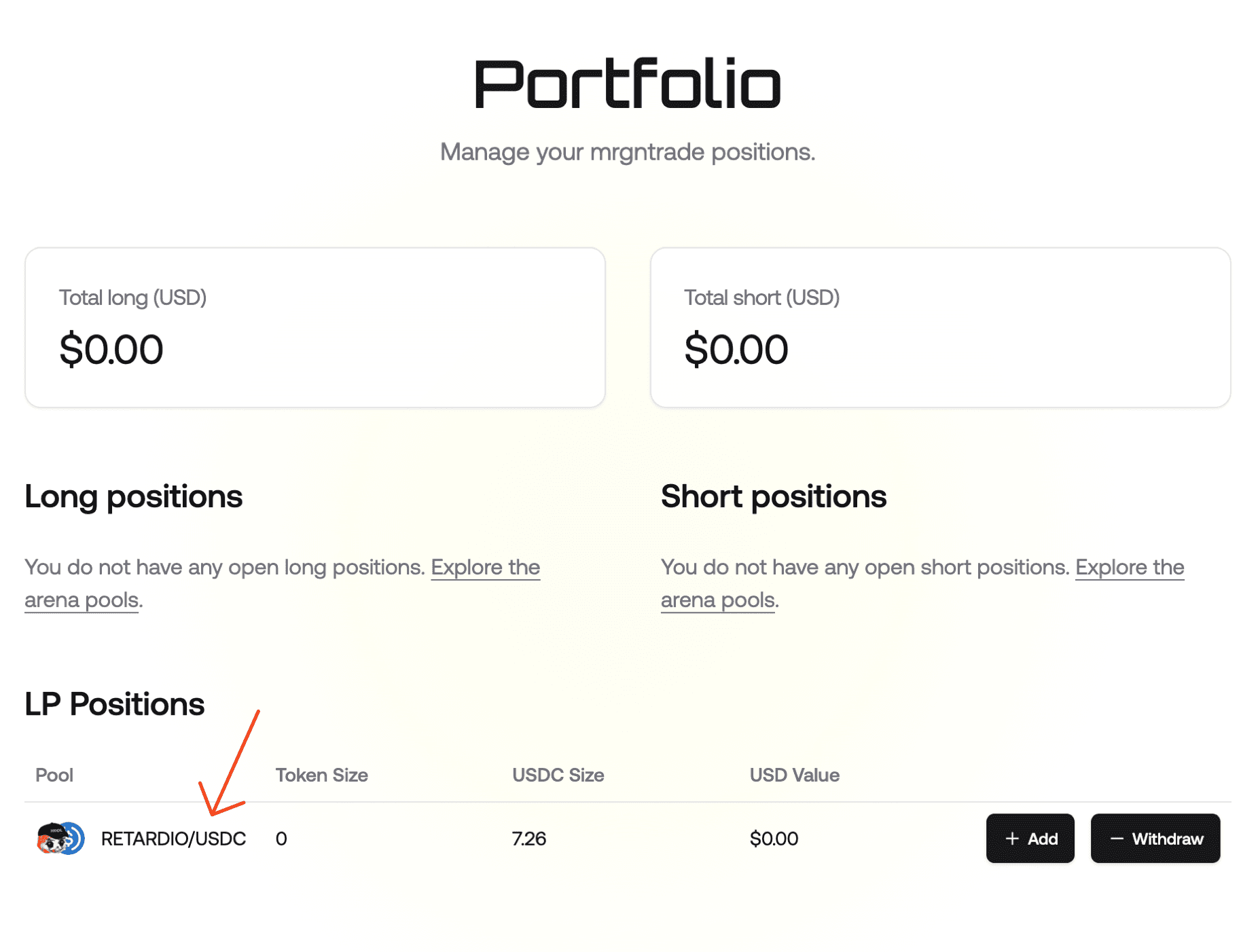
Task: Click the Long positions heading
Action: (x=134, y=496)
